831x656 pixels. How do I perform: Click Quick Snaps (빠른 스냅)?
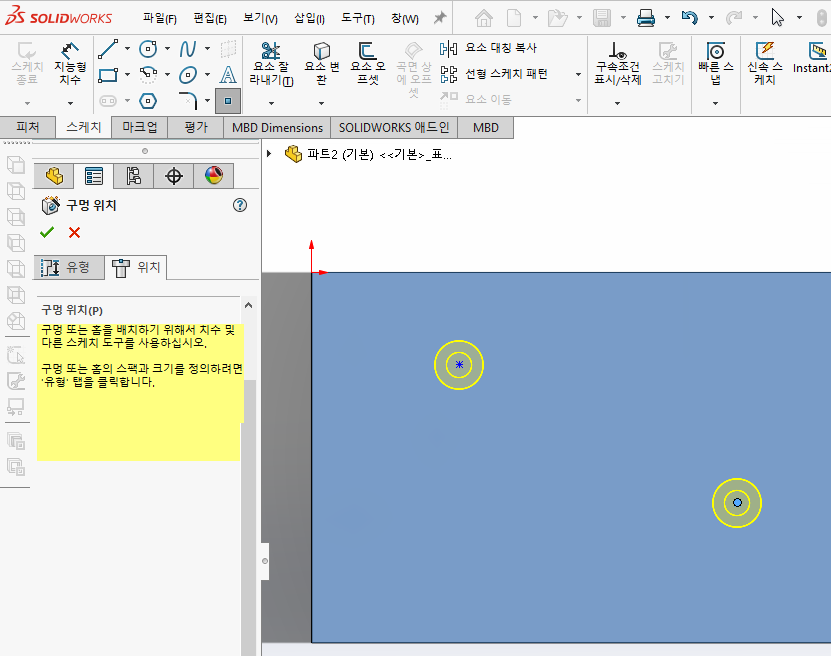click(715, 64)
